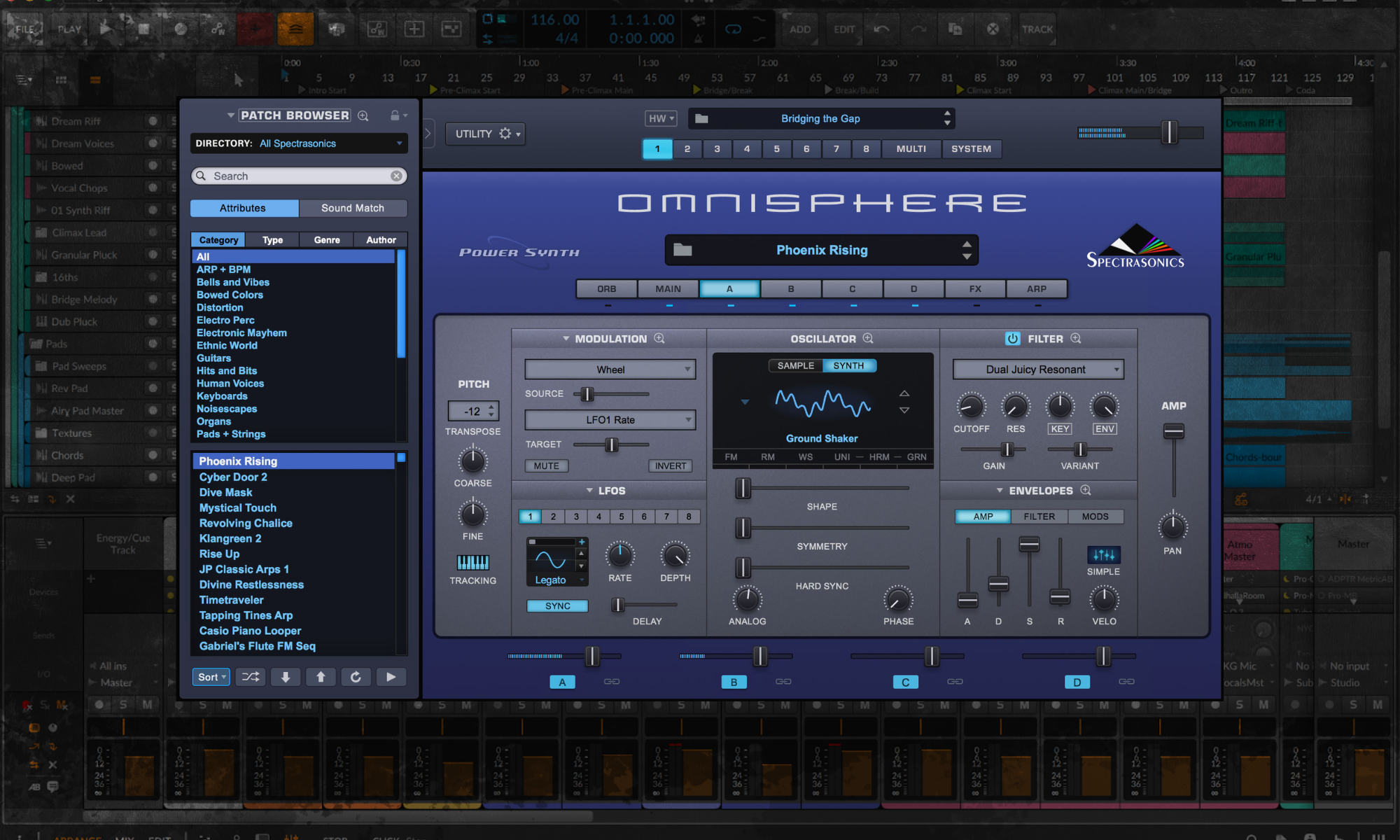This screenshot has height=840, width=1400.
Task: Switch to the FX tab
Action: click(975, 288)
